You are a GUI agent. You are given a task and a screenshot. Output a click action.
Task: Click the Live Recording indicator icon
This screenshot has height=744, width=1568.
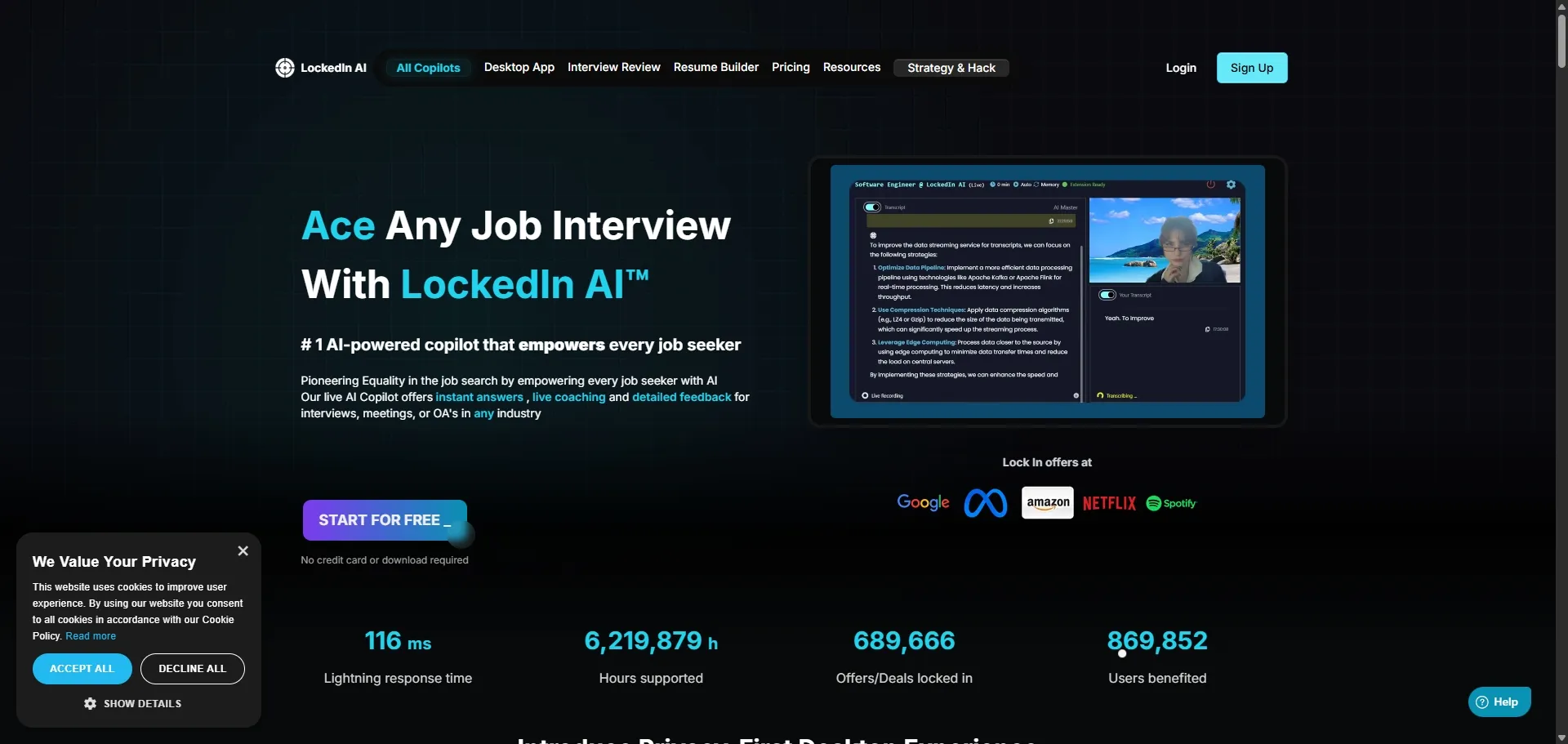point(865,396)
